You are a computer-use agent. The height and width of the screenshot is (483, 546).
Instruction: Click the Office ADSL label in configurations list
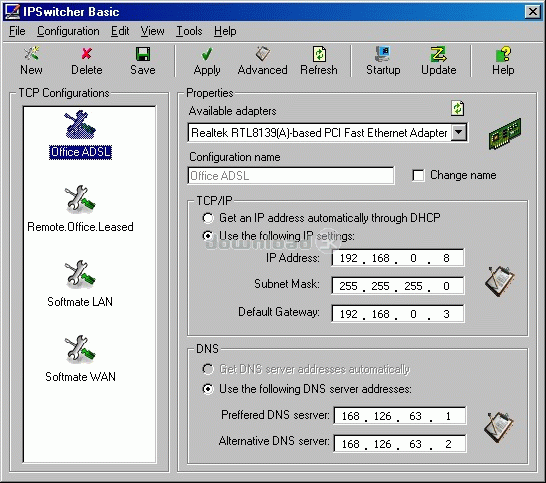(x=80, y=152)
